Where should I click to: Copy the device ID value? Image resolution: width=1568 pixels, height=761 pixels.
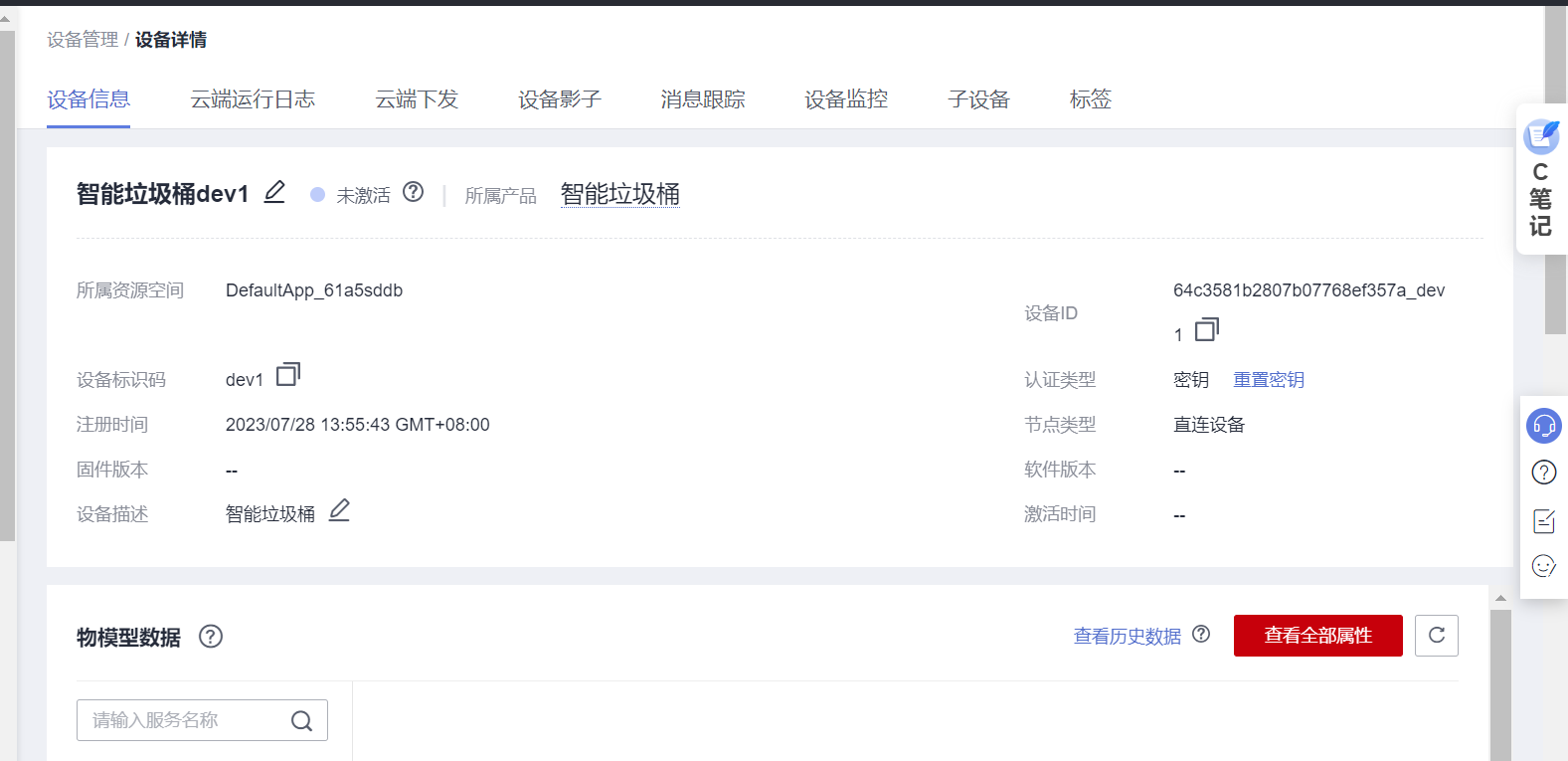1206,329
